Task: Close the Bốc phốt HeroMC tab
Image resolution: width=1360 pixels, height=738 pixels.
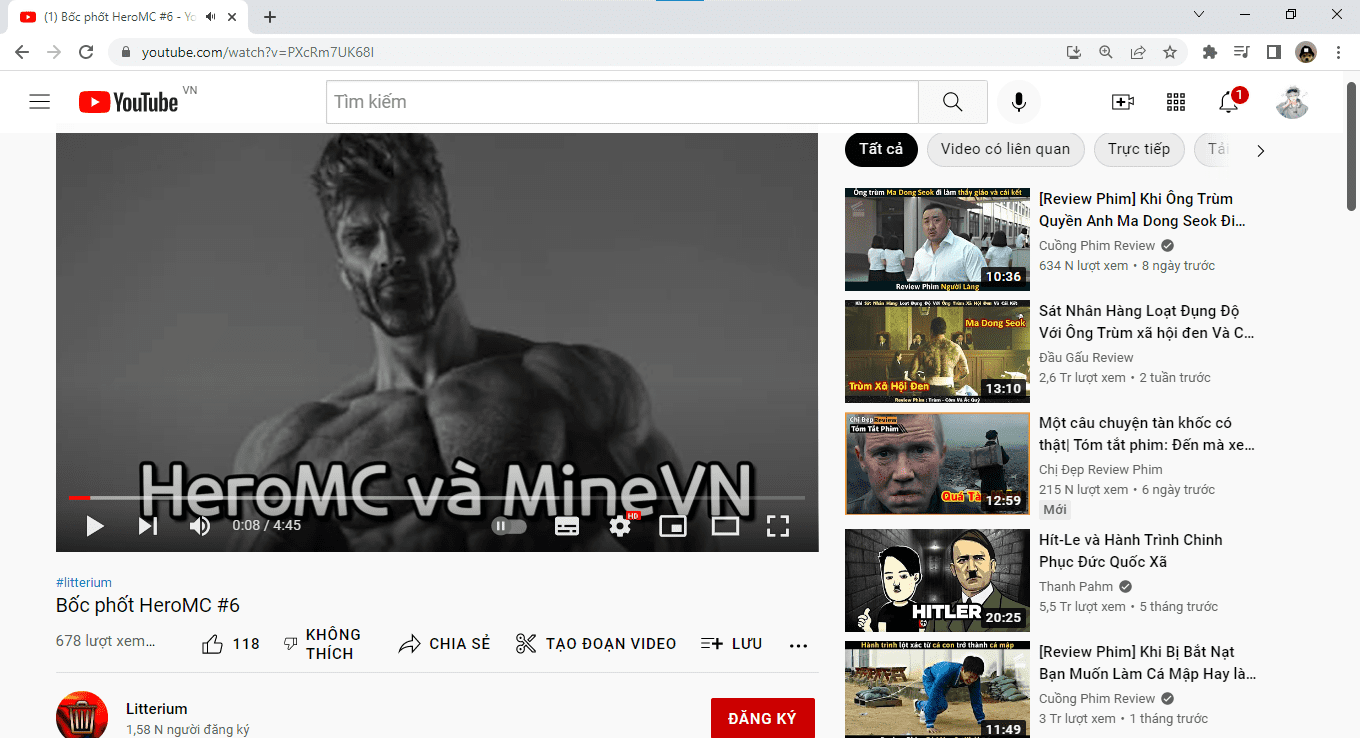Action: (x=232, y=17)
